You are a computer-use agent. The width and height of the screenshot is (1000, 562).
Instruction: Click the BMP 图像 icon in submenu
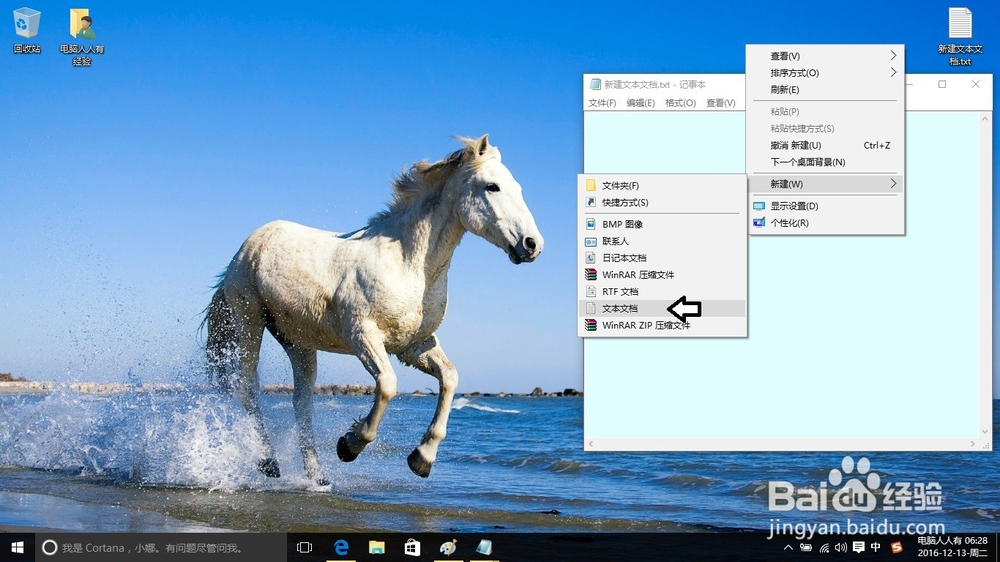591,224
